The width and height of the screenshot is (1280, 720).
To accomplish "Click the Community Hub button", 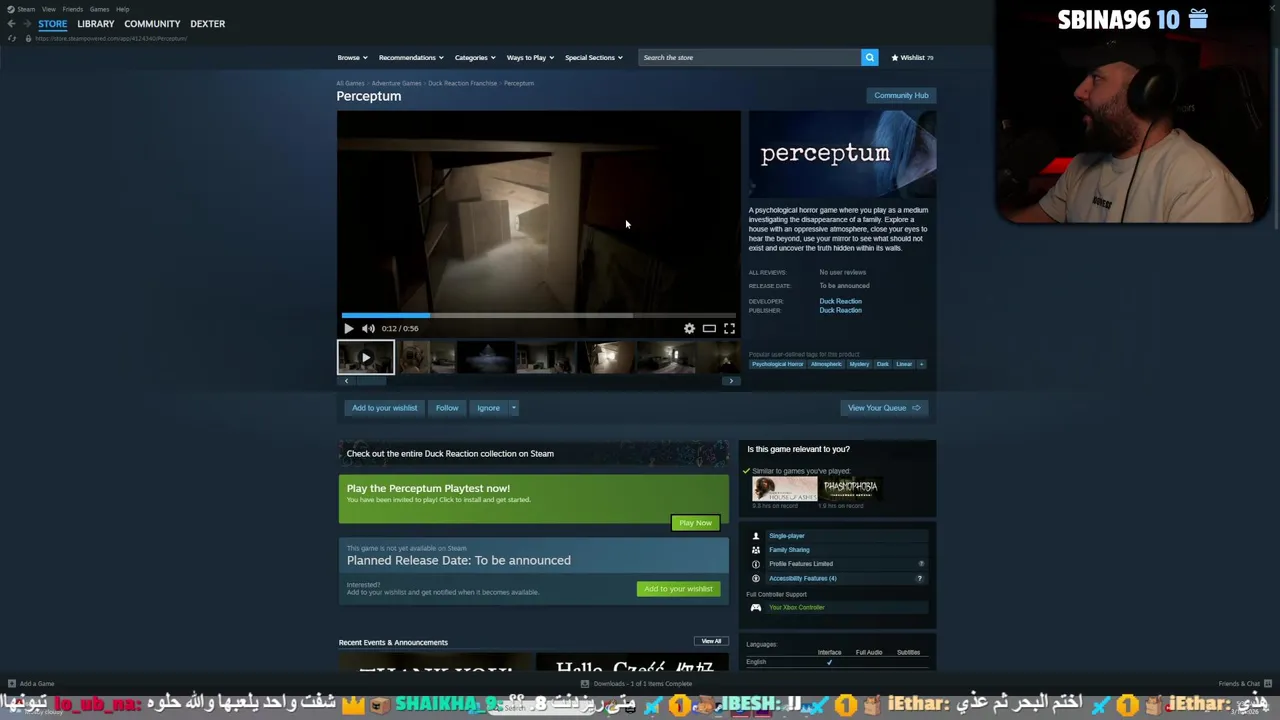I will click(901, 95).
